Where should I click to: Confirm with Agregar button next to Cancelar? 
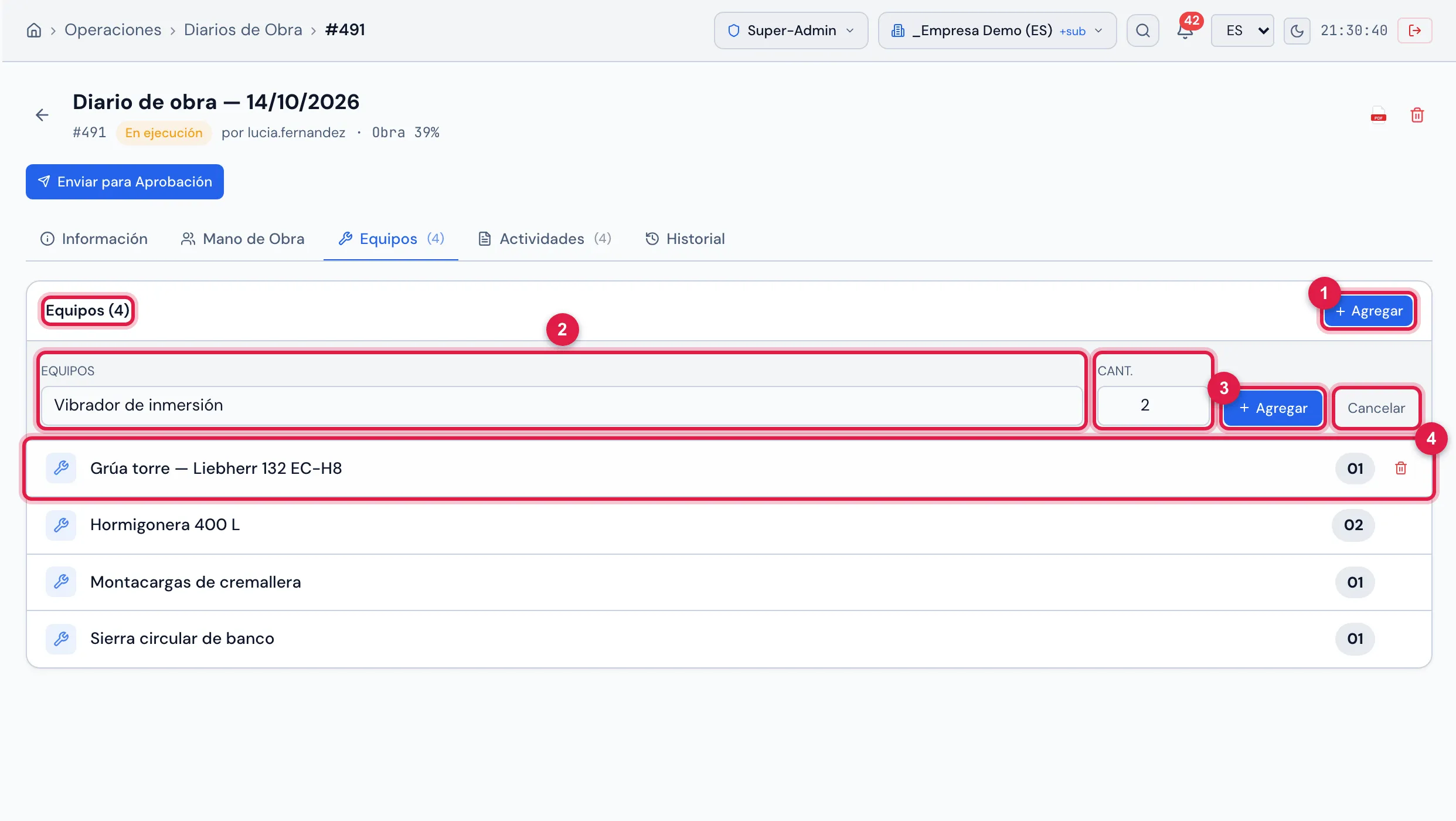[1273, 408]
